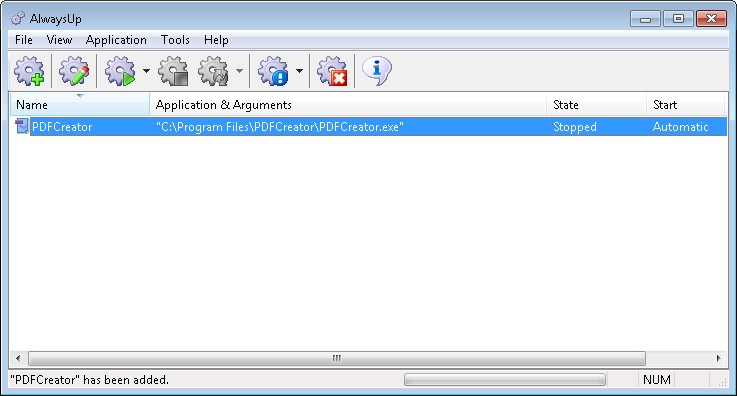Sort by Application & Arguments column header
Viewport: 737px width, 396px height.
click(x=348, y=104)
